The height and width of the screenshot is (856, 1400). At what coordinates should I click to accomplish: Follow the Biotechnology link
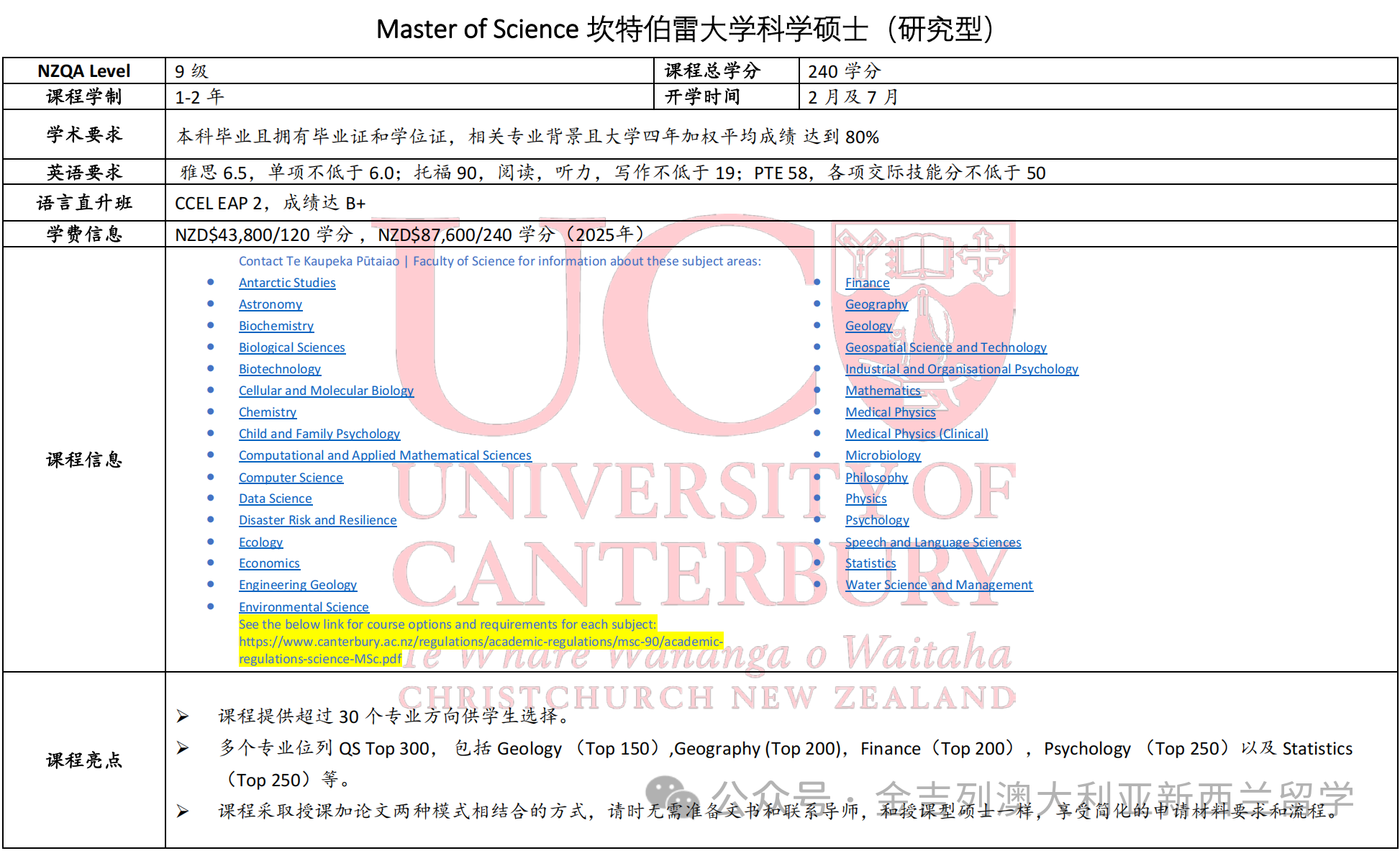(280, 369)
